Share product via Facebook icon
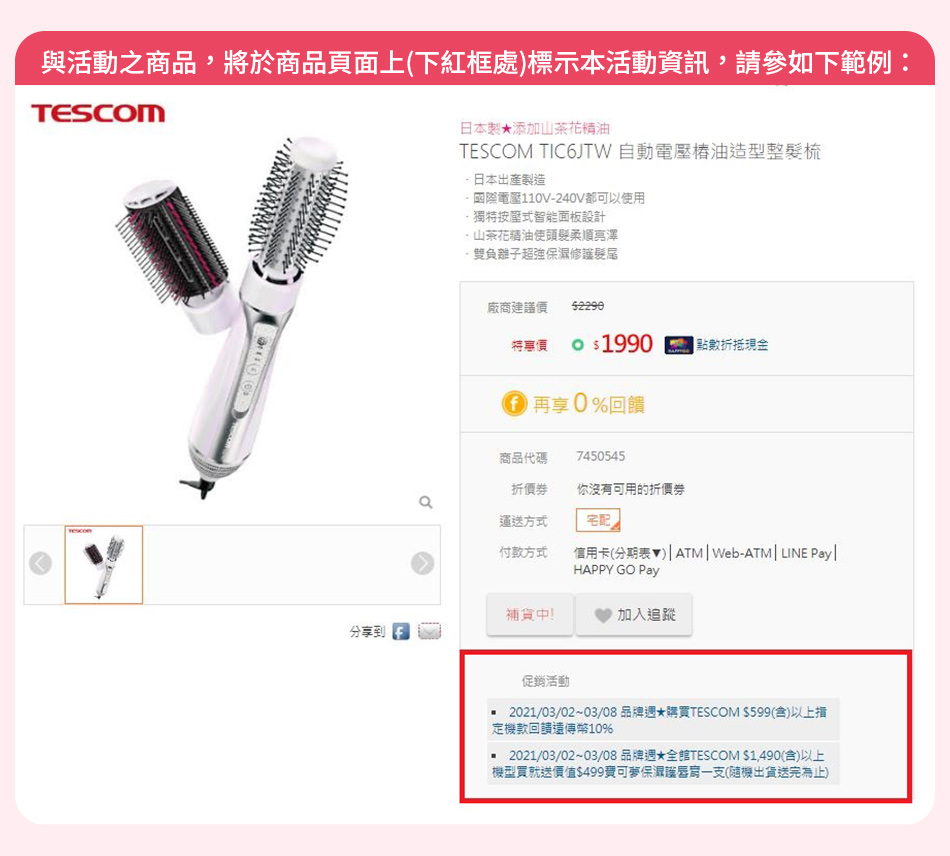The width and height of the screenshot is (950, 856). click(401, 632)
